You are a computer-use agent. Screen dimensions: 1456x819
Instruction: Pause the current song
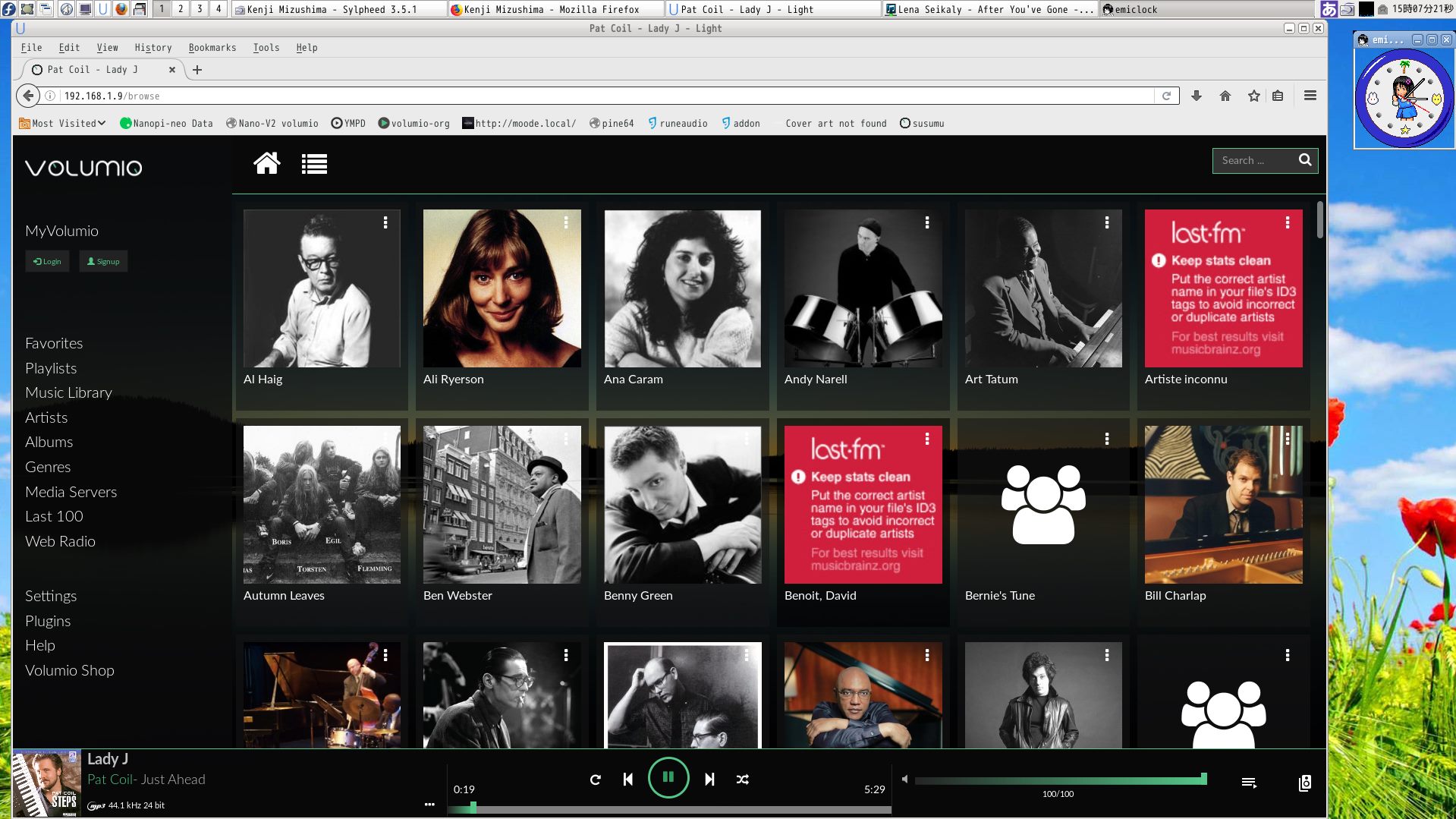[x=668, y=777]
